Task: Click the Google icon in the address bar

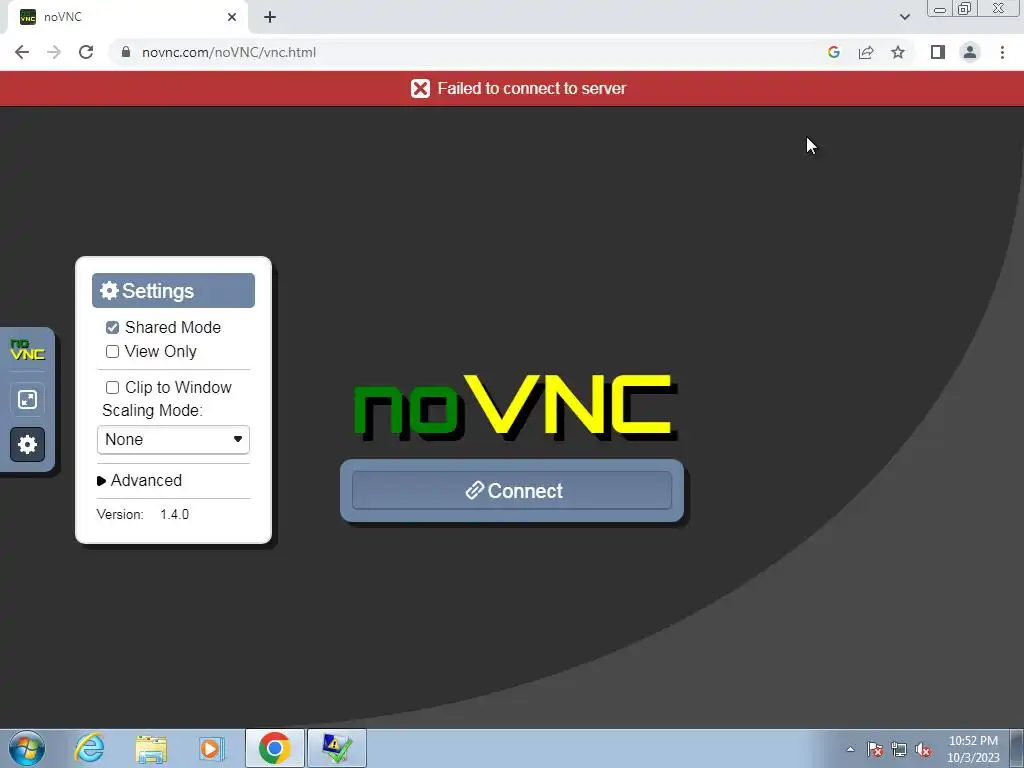Action: [x=833, y=52]
